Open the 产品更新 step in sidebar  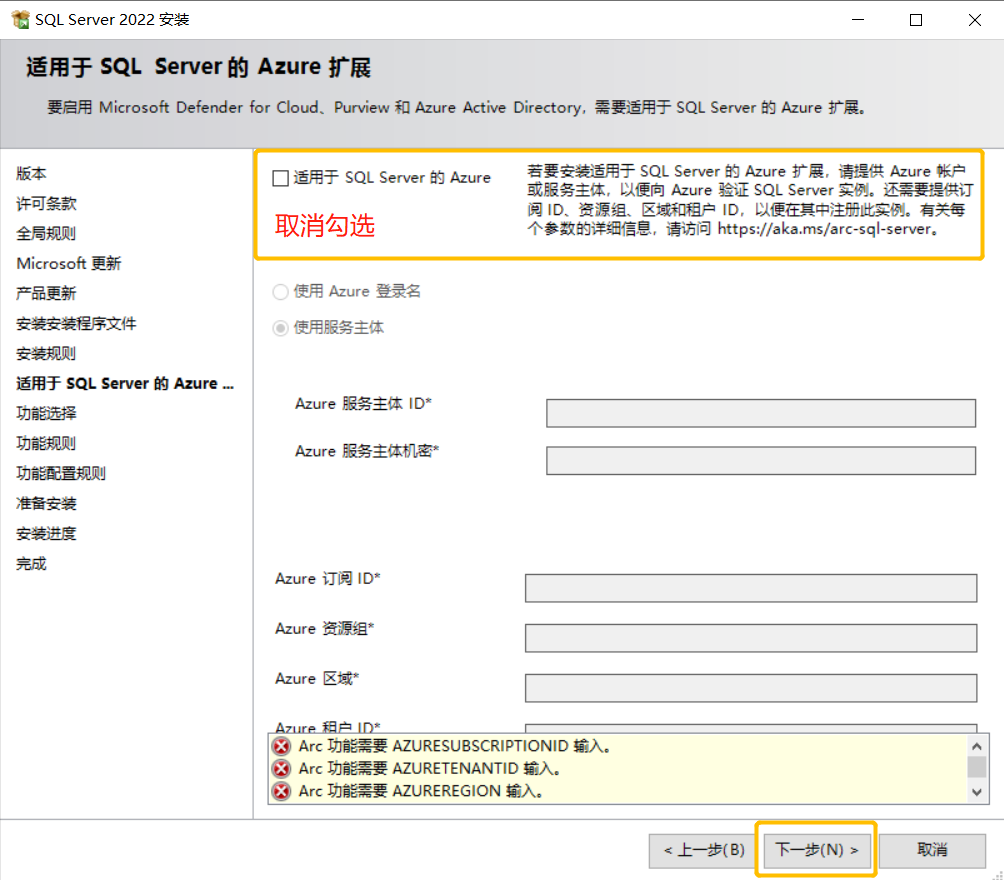[46, 293]
